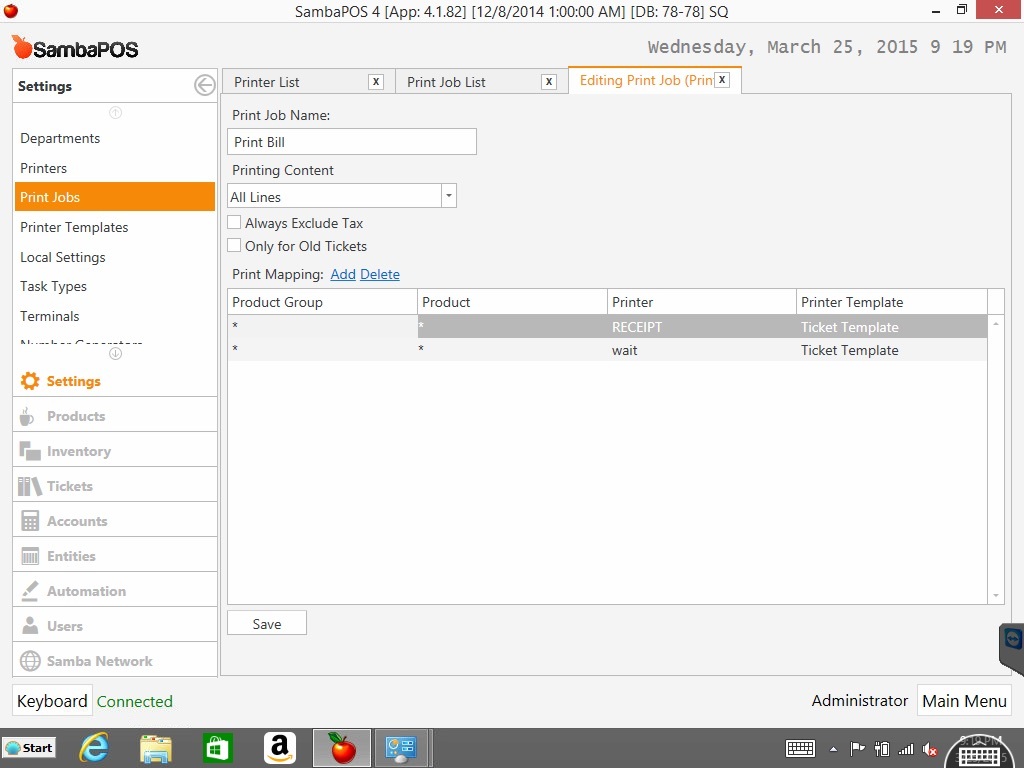Open touch keyboard tray icon
This screenshot has width=1024, height=768.
click(x=800, y=748)
